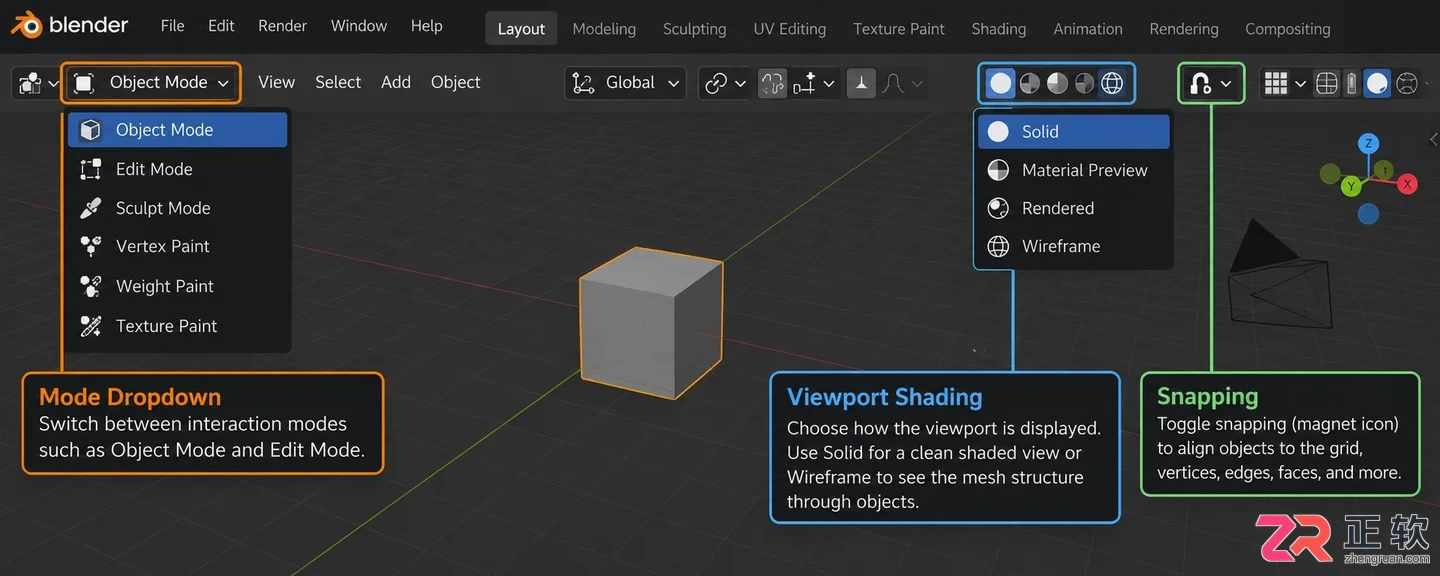Toggle proportional editing button
Screen dimensions: 1440x576
point(861,83)
